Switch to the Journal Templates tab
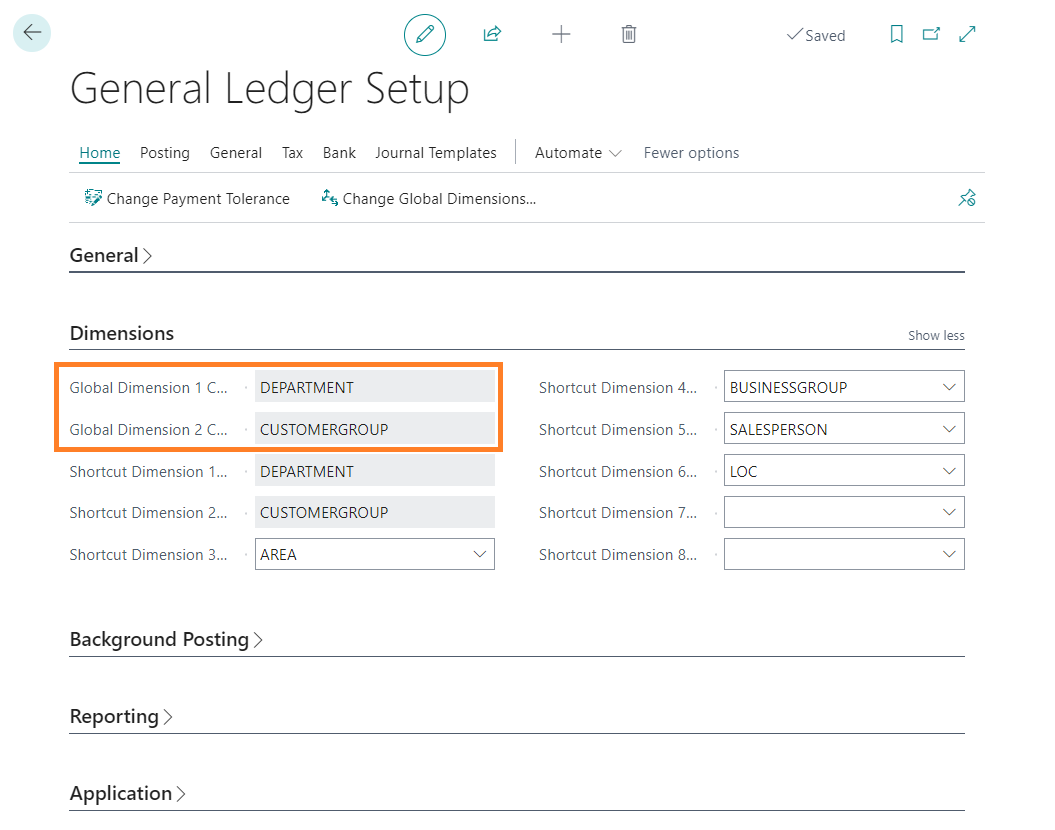 tap(436, 152)
